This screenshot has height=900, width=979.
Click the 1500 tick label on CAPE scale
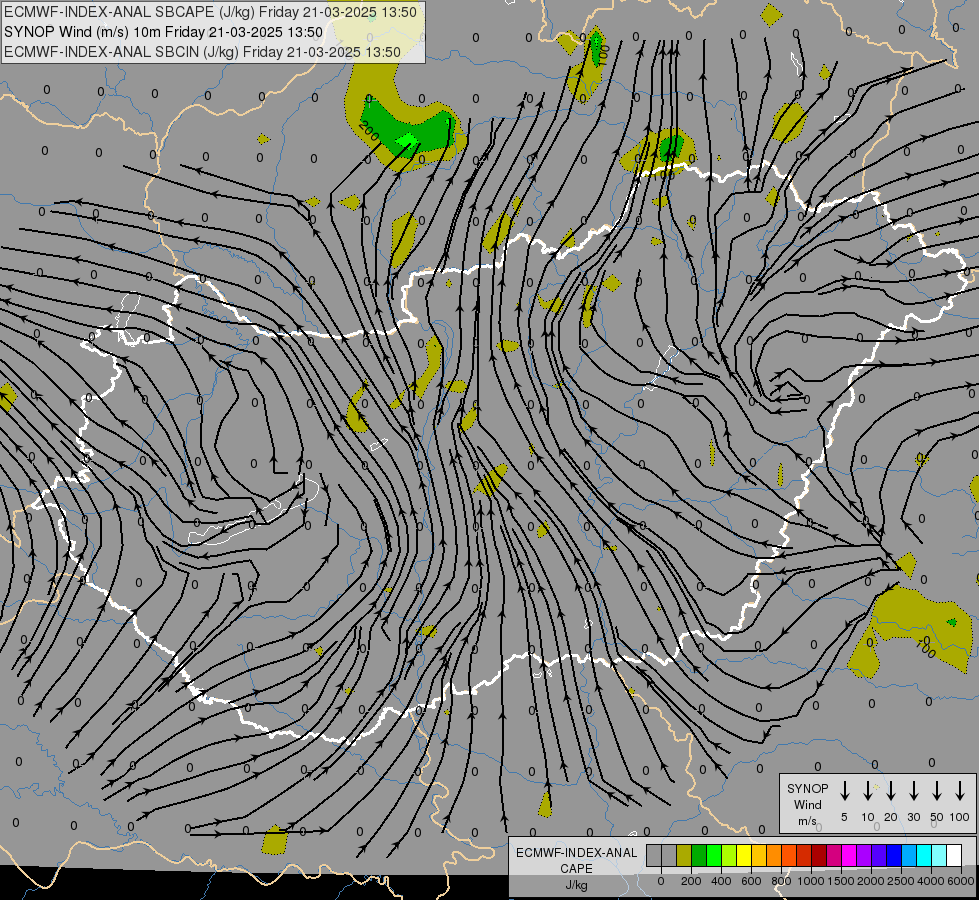pos(841,881)
